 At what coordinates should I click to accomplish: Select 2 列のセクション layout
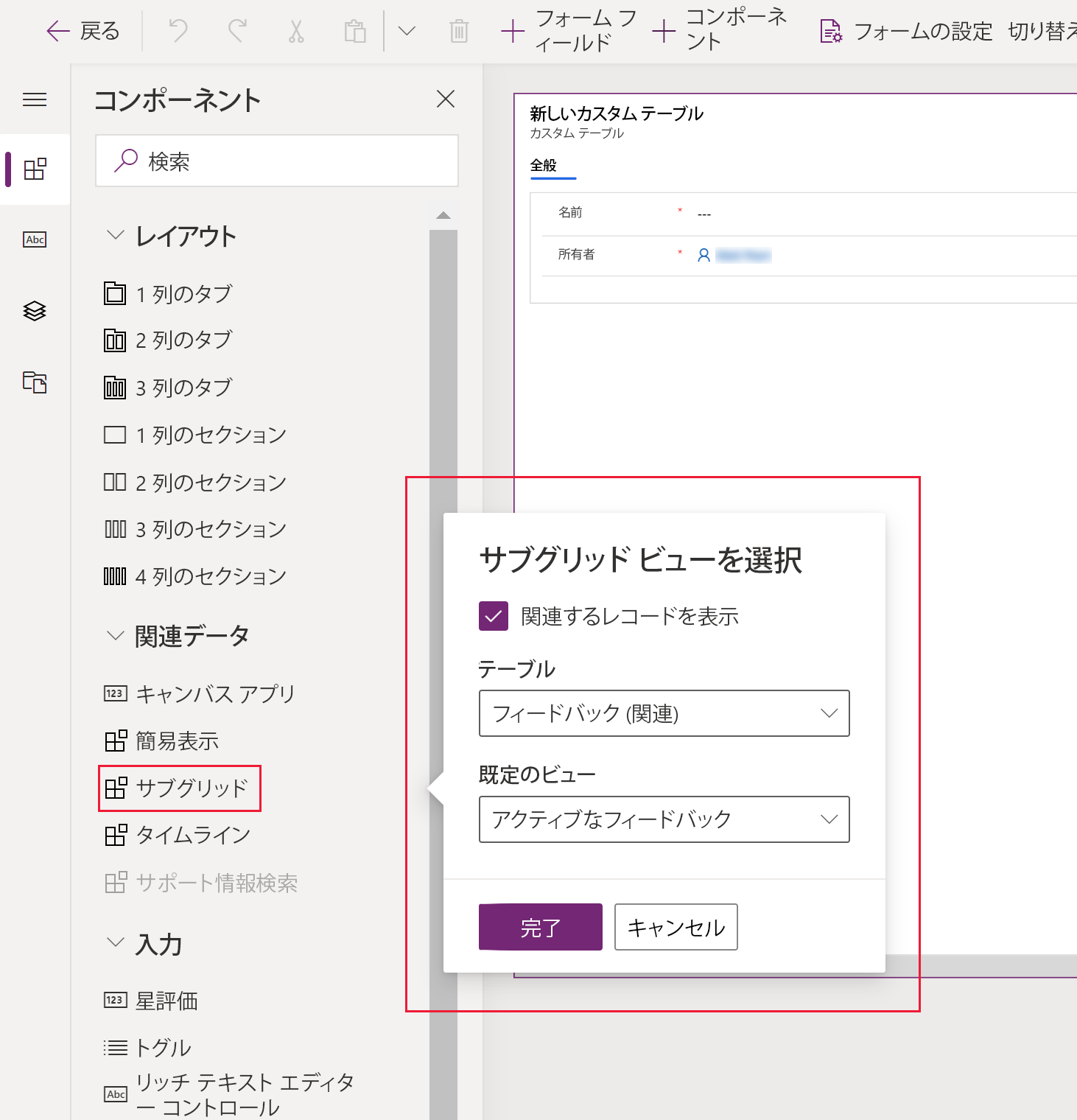tap(195, 482)
